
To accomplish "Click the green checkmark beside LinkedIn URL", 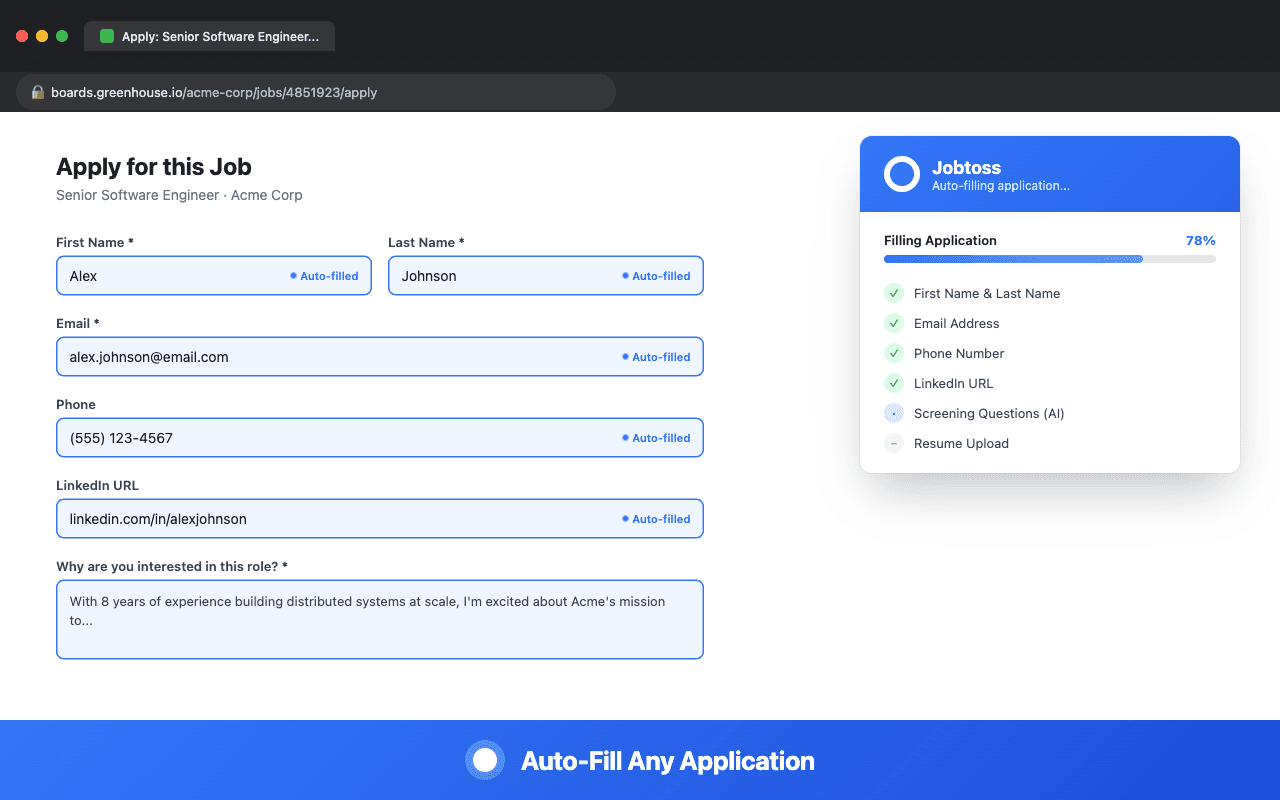I will 894,383.
